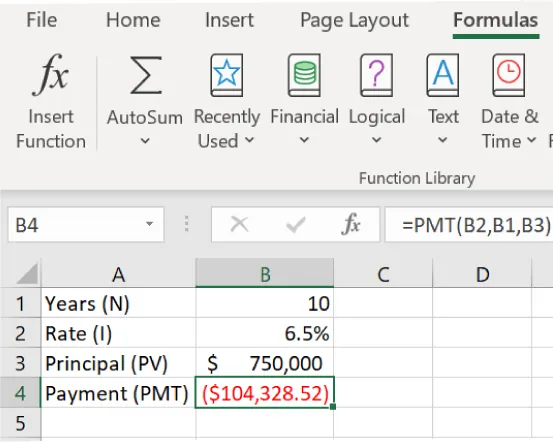Cancel the entry with the X icon
553x442 pixels.
point(239,224)
